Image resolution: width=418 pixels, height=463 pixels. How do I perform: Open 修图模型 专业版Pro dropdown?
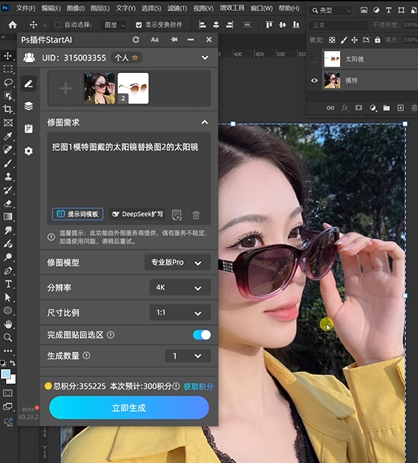177,263
